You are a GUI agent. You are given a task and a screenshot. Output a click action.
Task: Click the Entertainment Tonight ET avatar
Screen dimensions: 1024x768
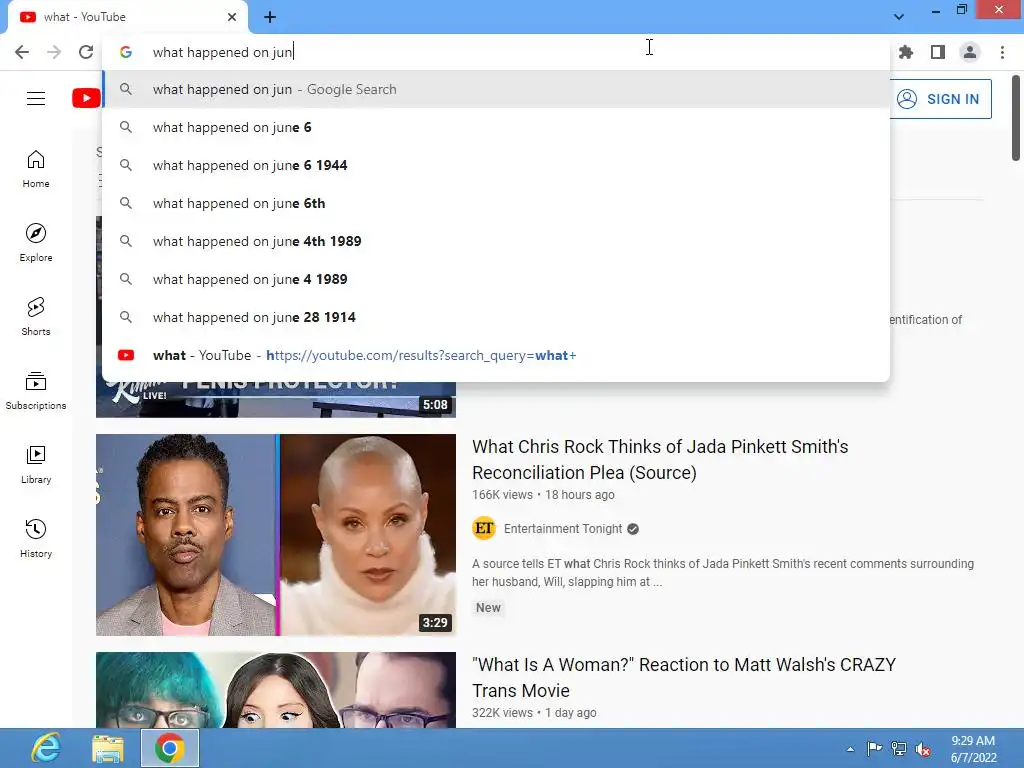[x=484, y=528]
